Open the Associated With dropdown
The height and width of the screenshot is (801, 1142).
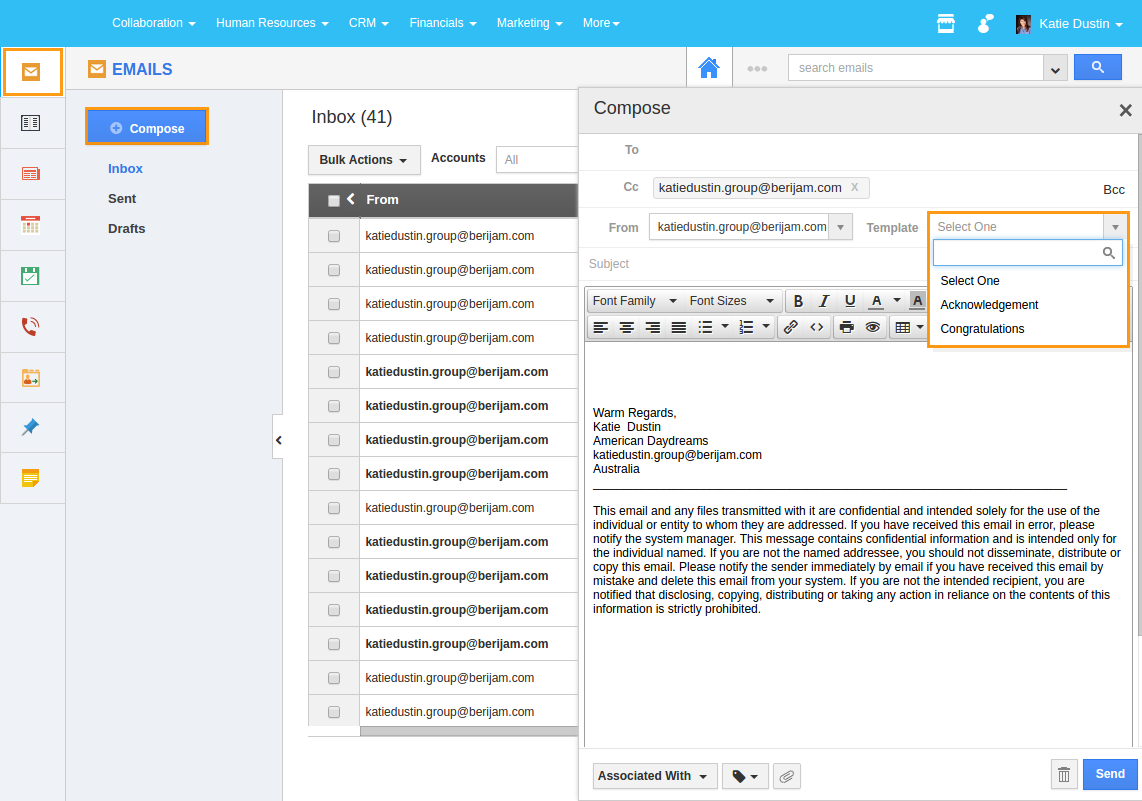[x=654, y=776]
